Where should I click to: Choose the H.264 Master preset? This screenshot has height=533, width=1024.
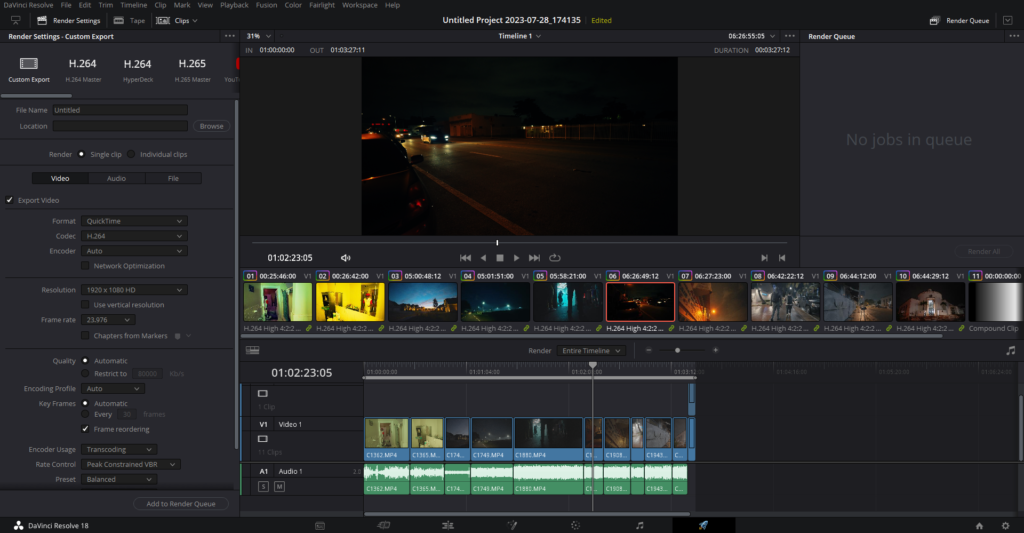83,69
